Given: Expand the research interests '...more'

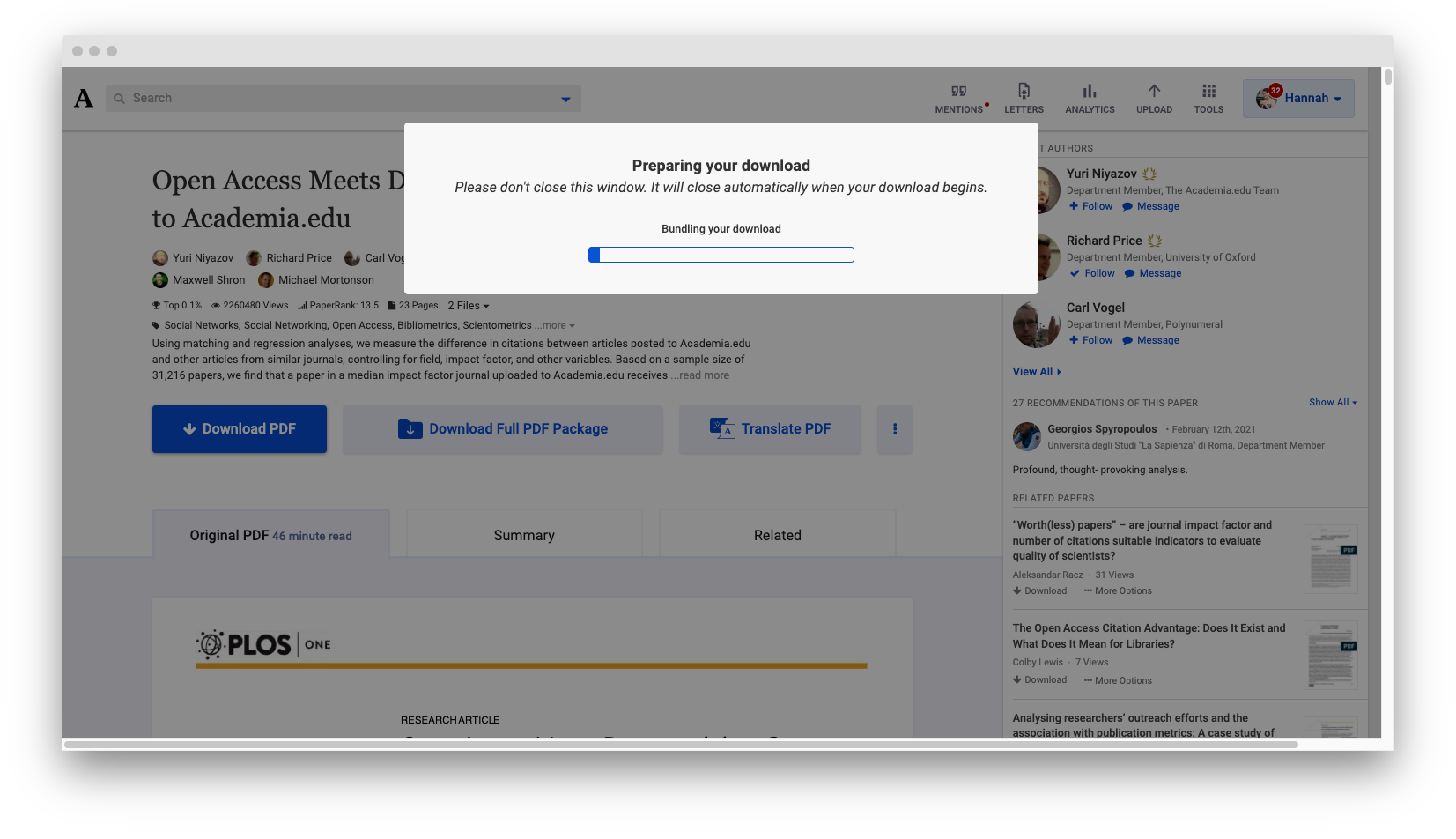Looking at the screenshot, I should coord(555,326).
